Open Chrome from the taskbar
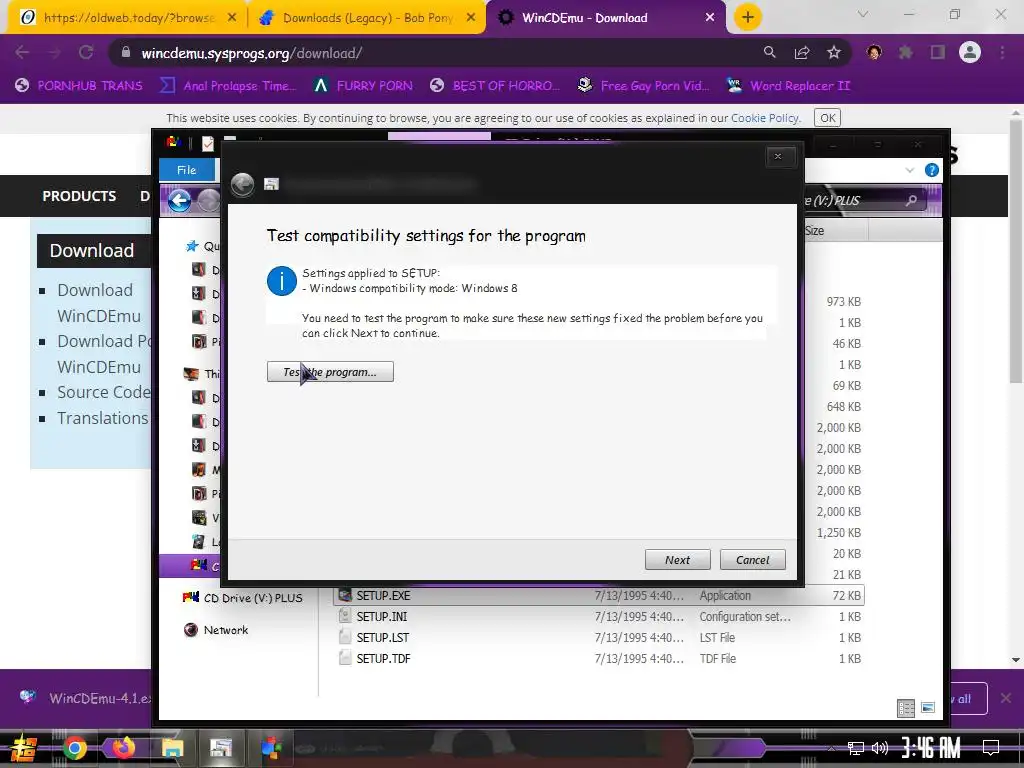The image size is (1024, 768). (74, 748)
